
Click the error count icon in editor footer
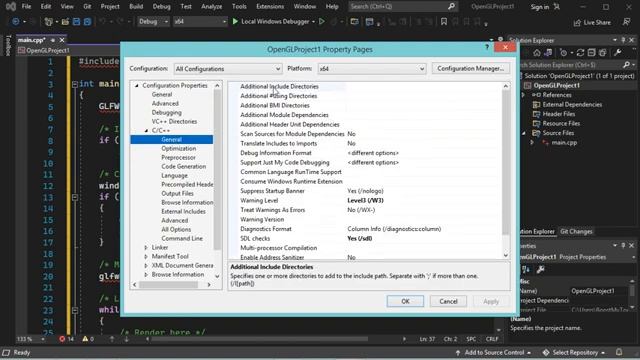[x=62, y=339]
